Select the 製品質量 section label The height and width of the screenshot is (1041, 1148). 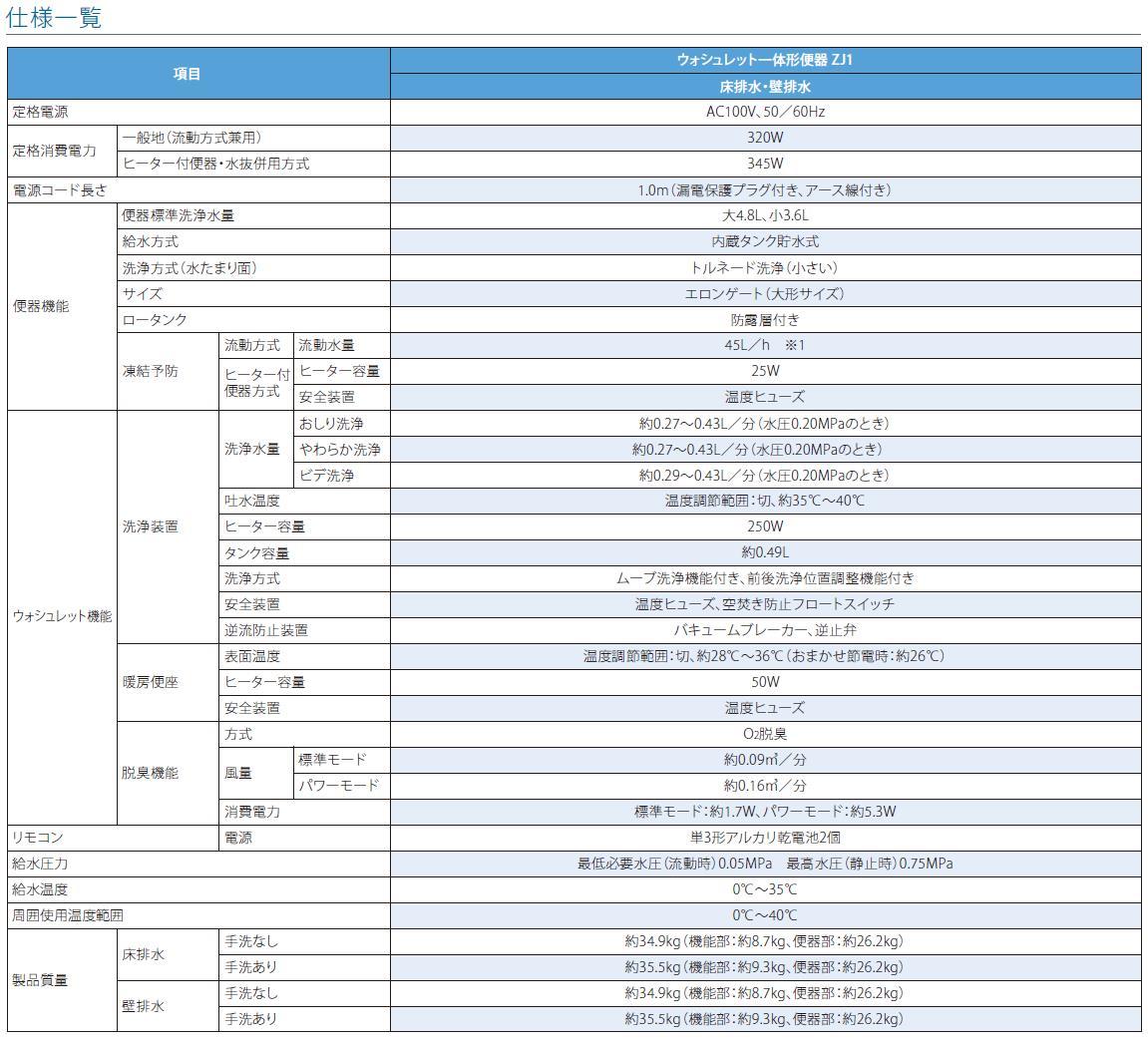(x=40, y=979)
